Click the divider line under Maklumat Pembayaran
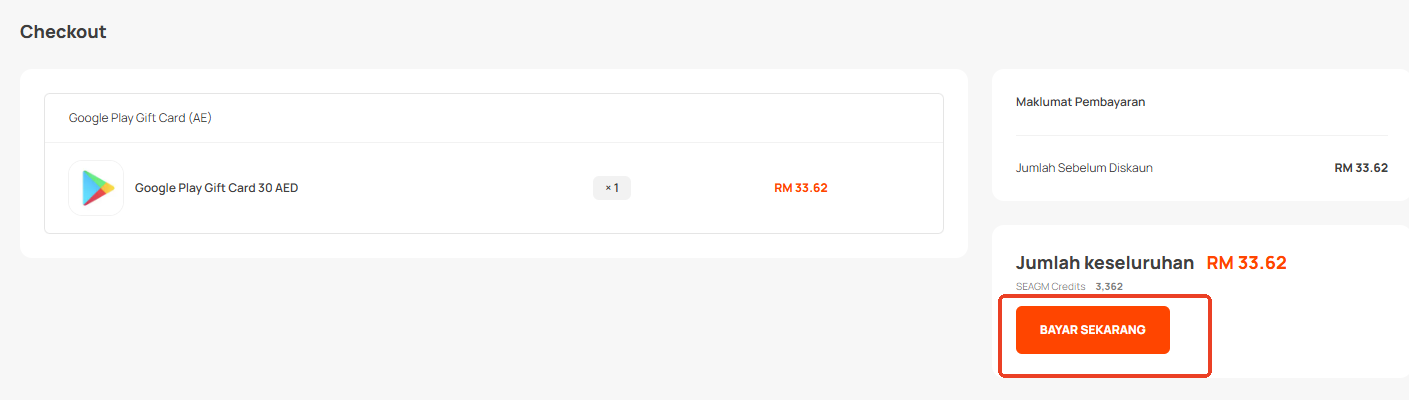1409x400 pixels. pos(1201,135)
